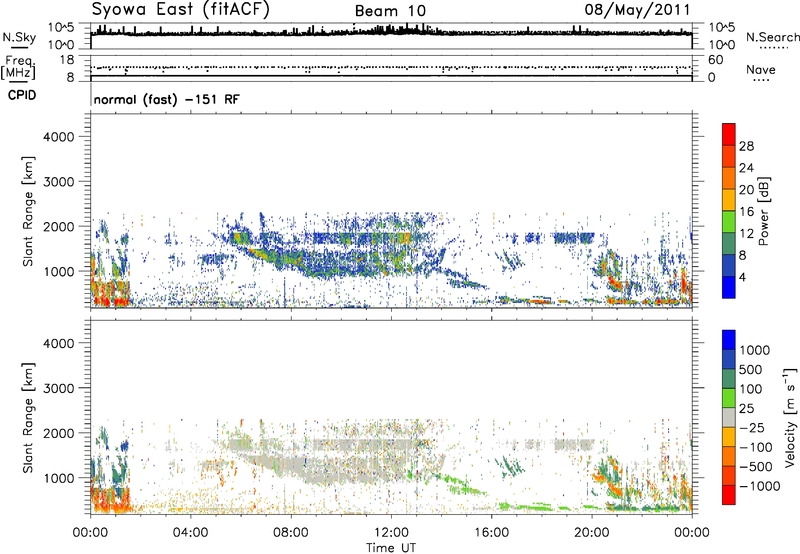Click '2000' on power panel range axis

pyautogui.click(x=59, y=226)
